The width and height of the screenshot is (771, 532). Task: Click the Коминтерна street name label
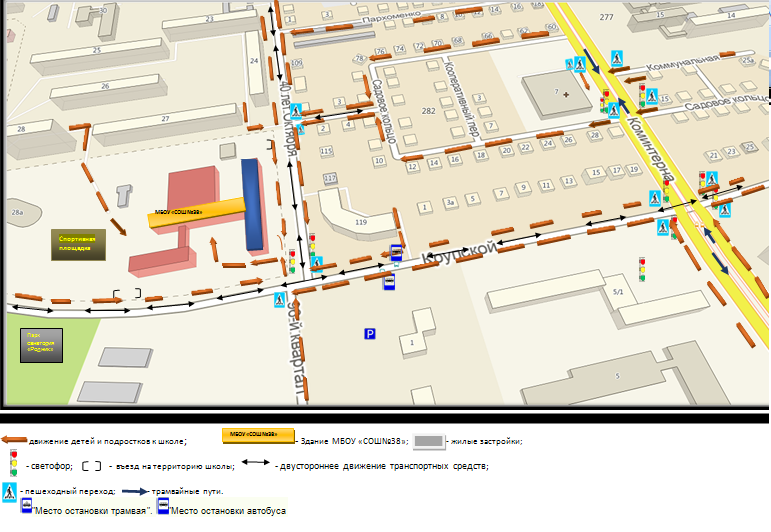tap(650, 148)
